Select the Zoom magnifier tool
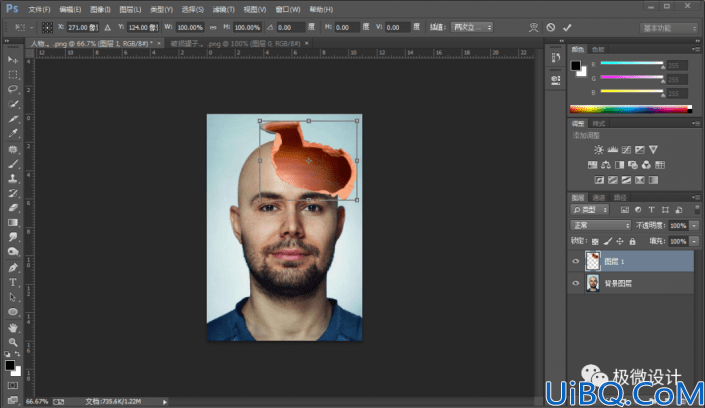This screenshot has height=408, width=705. (x=13, y=342)
